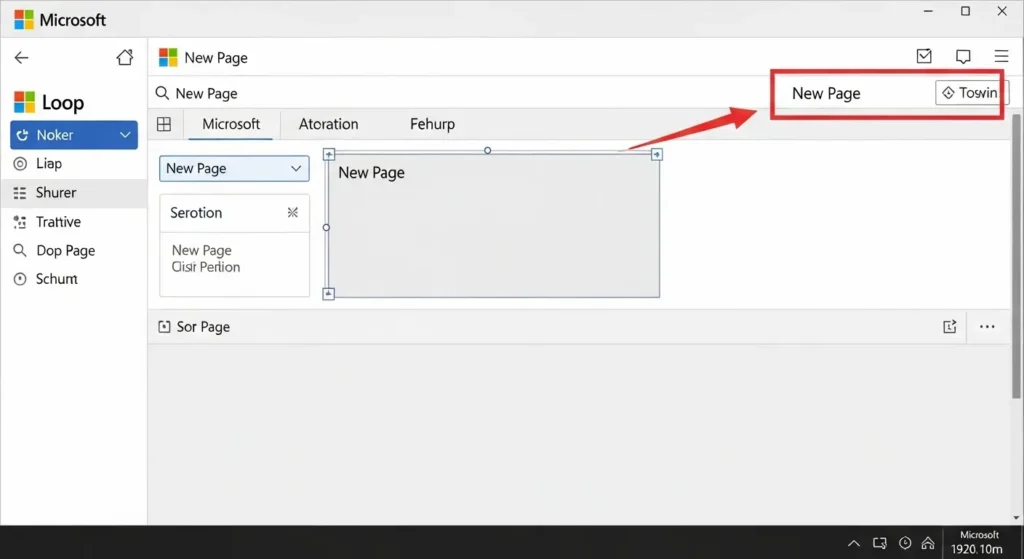Click the Trattive icon in the sidebar
1024x559 pixels.
tap(20, 222)
